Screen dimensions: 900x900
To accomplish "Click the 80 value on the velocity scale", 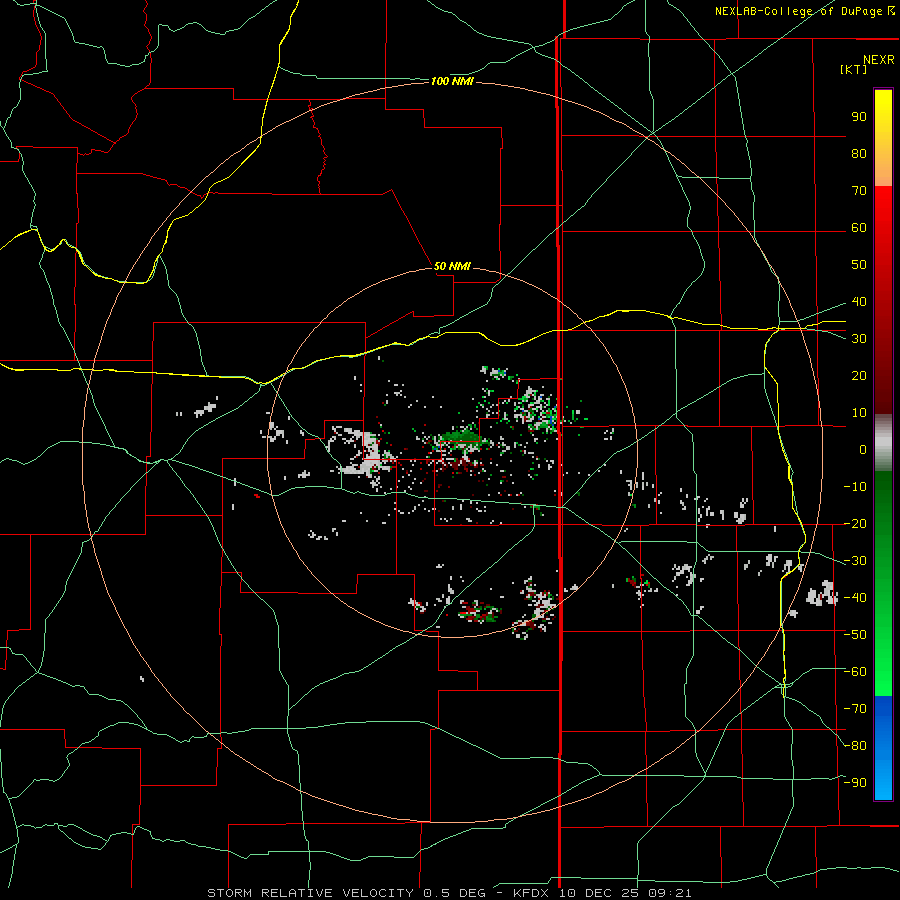I will (859, 153).
